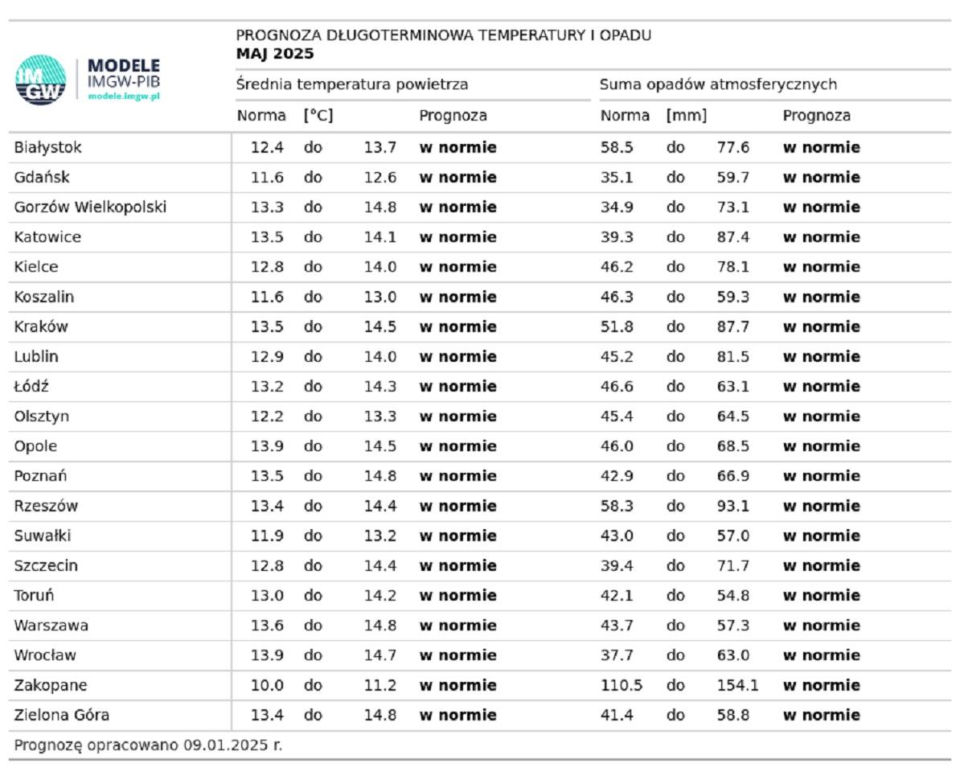Click the precipitation "w normie" forecast for Gdańsk
This screenshot has width=960, height=780.
[x=822, y=178]
